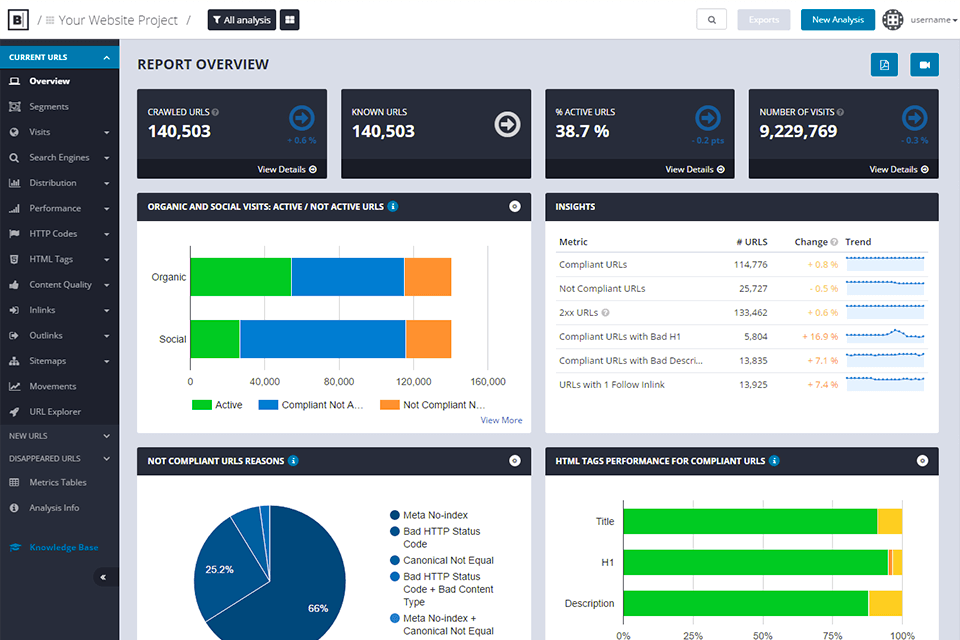Toggle the Active legend item in visits chart
The image size is (960, 640).
tap(217, 405)
